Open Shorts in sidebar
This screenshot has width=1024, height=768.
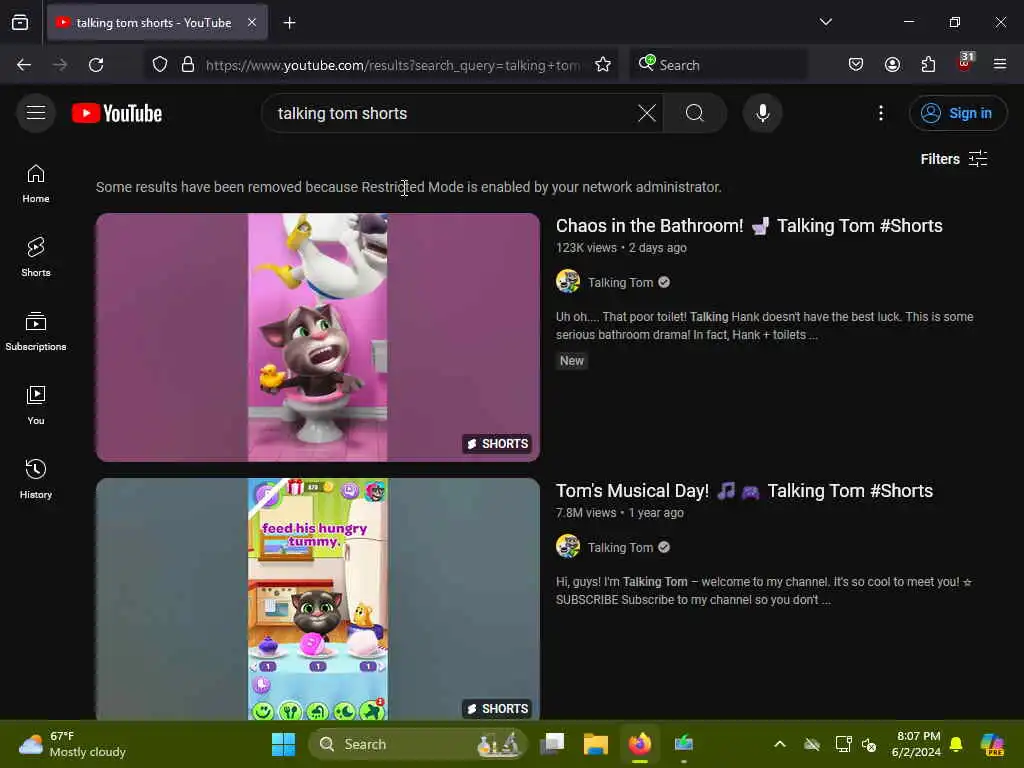pyautogui.click(x=36, y=257)
